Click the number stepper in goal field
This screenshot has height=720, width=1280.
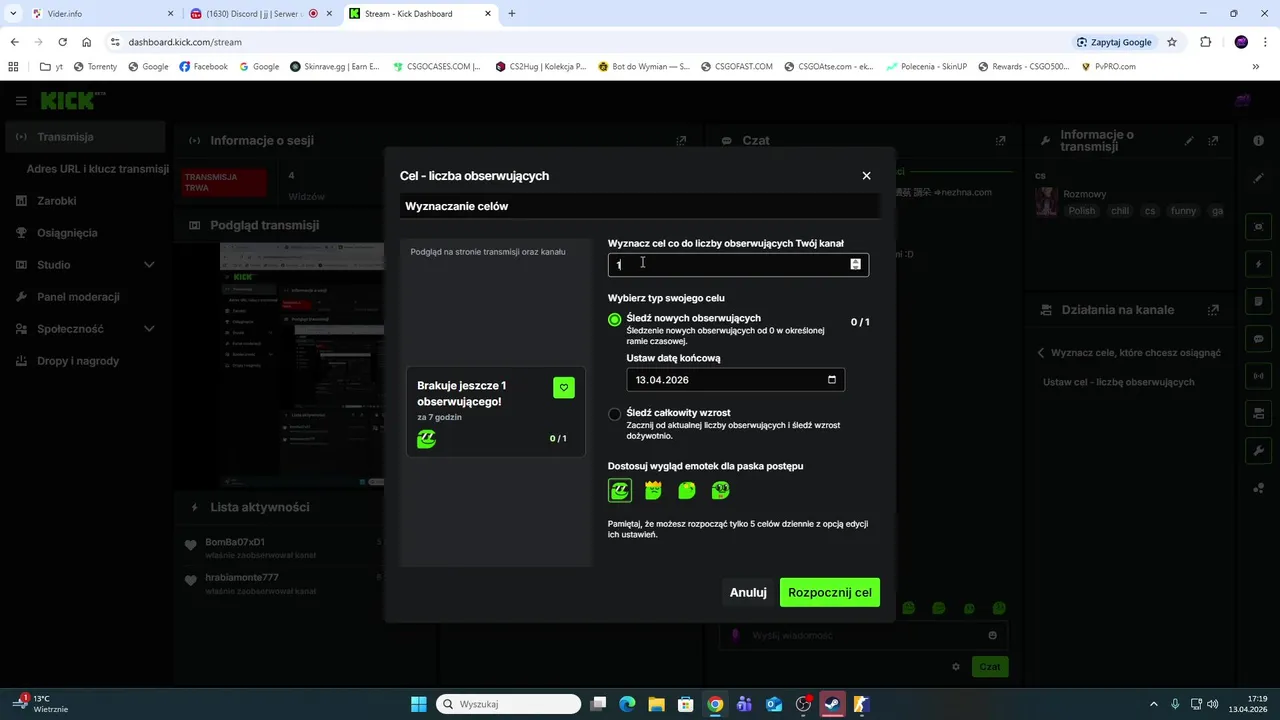coord(855,265)
